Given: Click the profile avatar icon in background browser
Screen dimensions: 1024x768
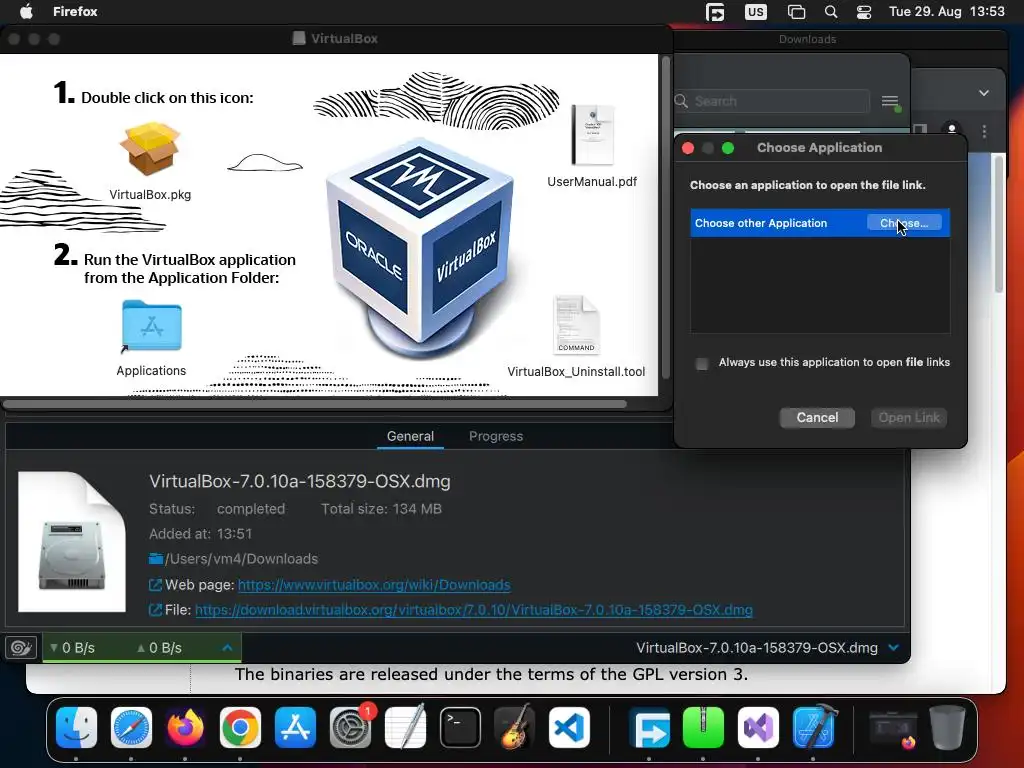Looking at the screenshot, I should (x=952, y=129).
